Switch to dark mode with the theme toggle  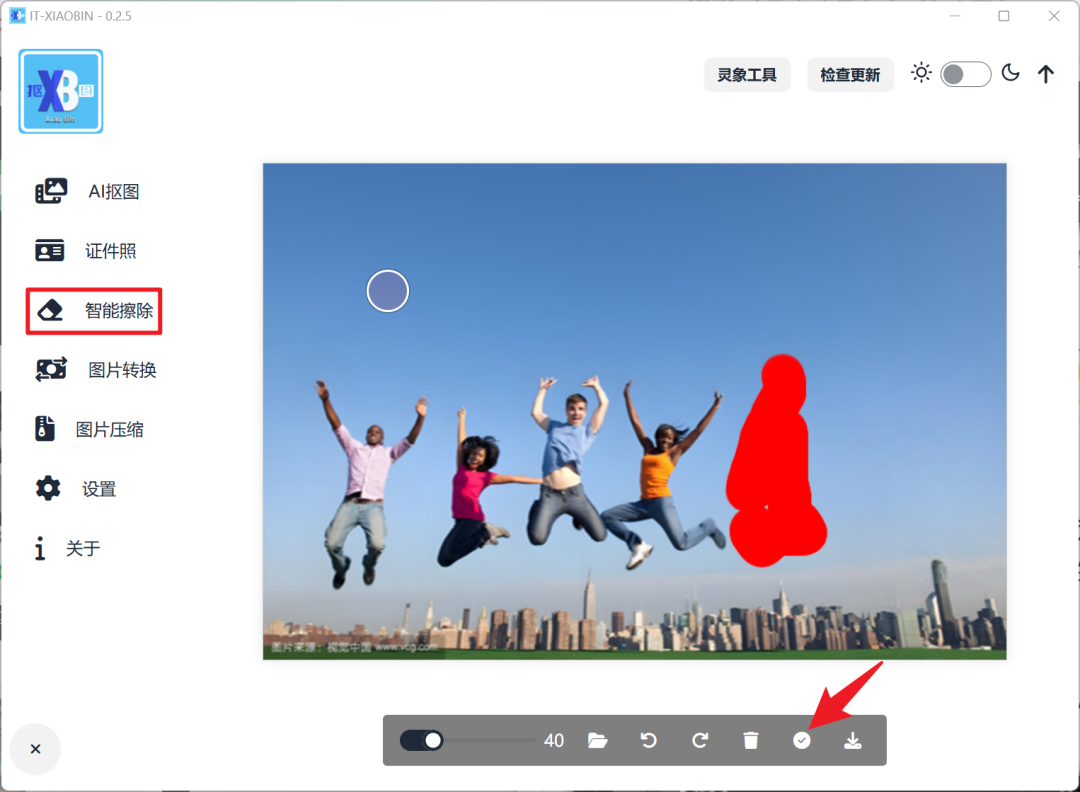point(1010,73)
